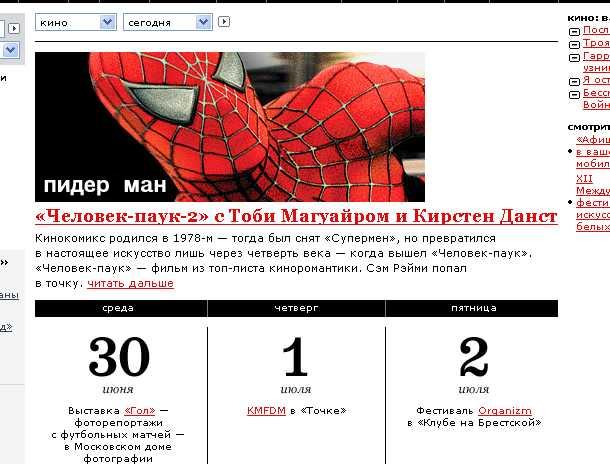
Task: Open the «Гол» exhibition link
Action: [141, 411]
